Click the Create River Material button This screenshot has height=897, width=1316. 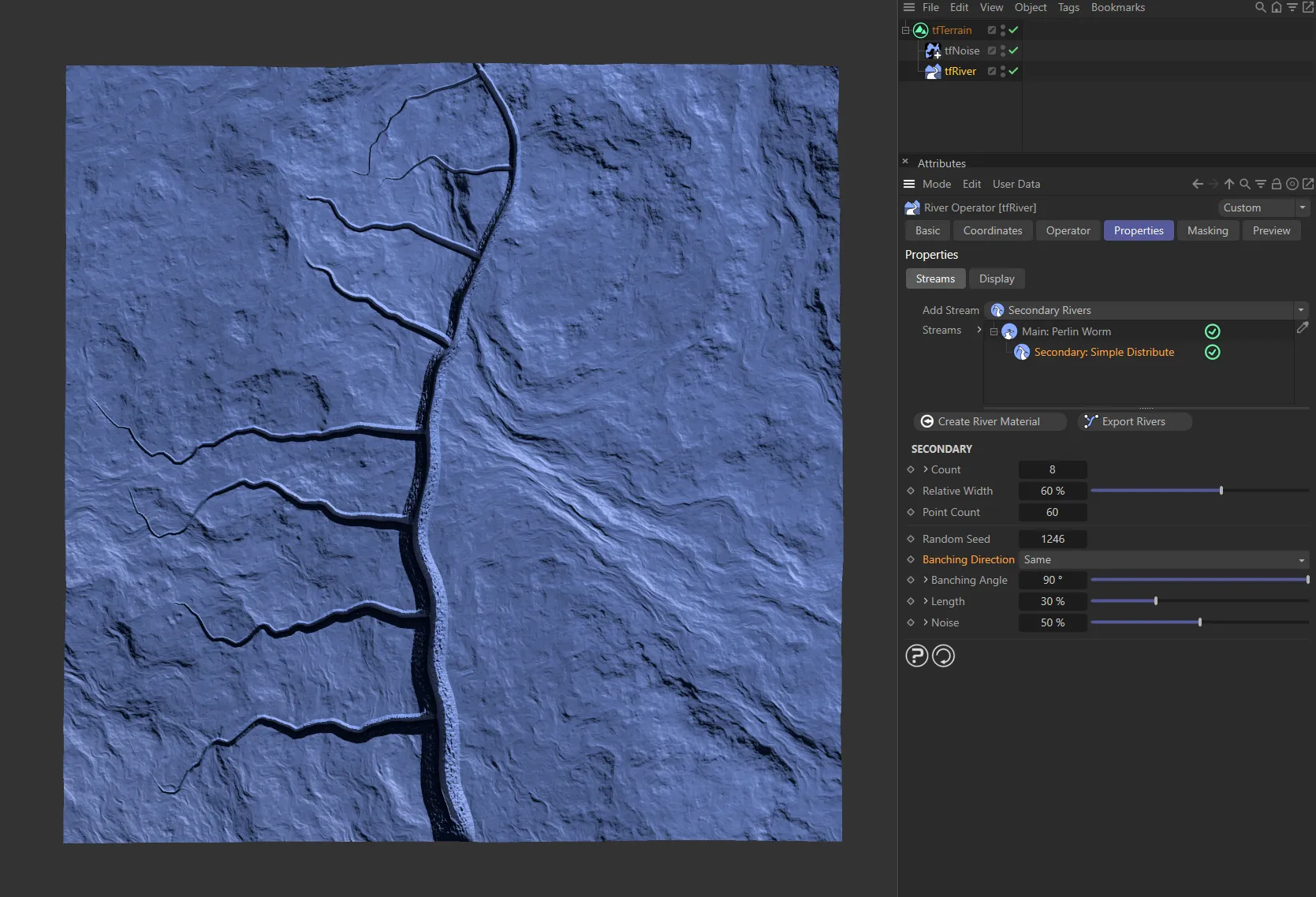tap(989, 421)
